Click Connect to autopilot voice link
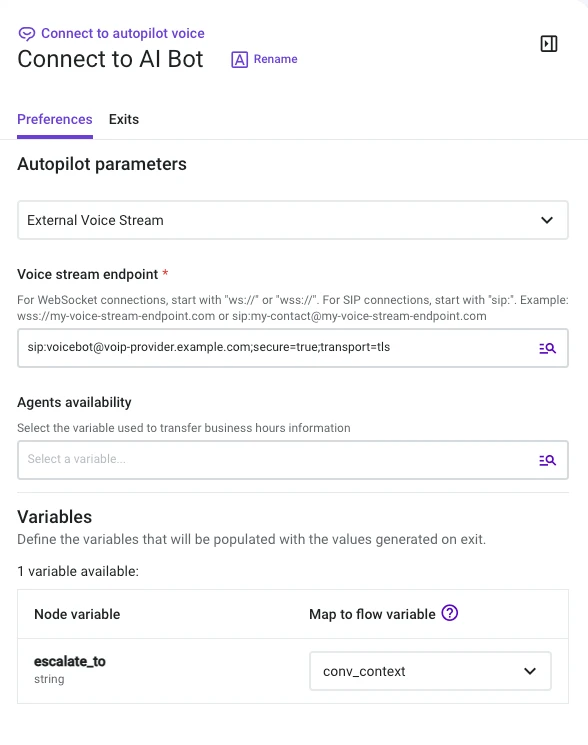Screen dimensions: 588x745 [x=123, y=33]
